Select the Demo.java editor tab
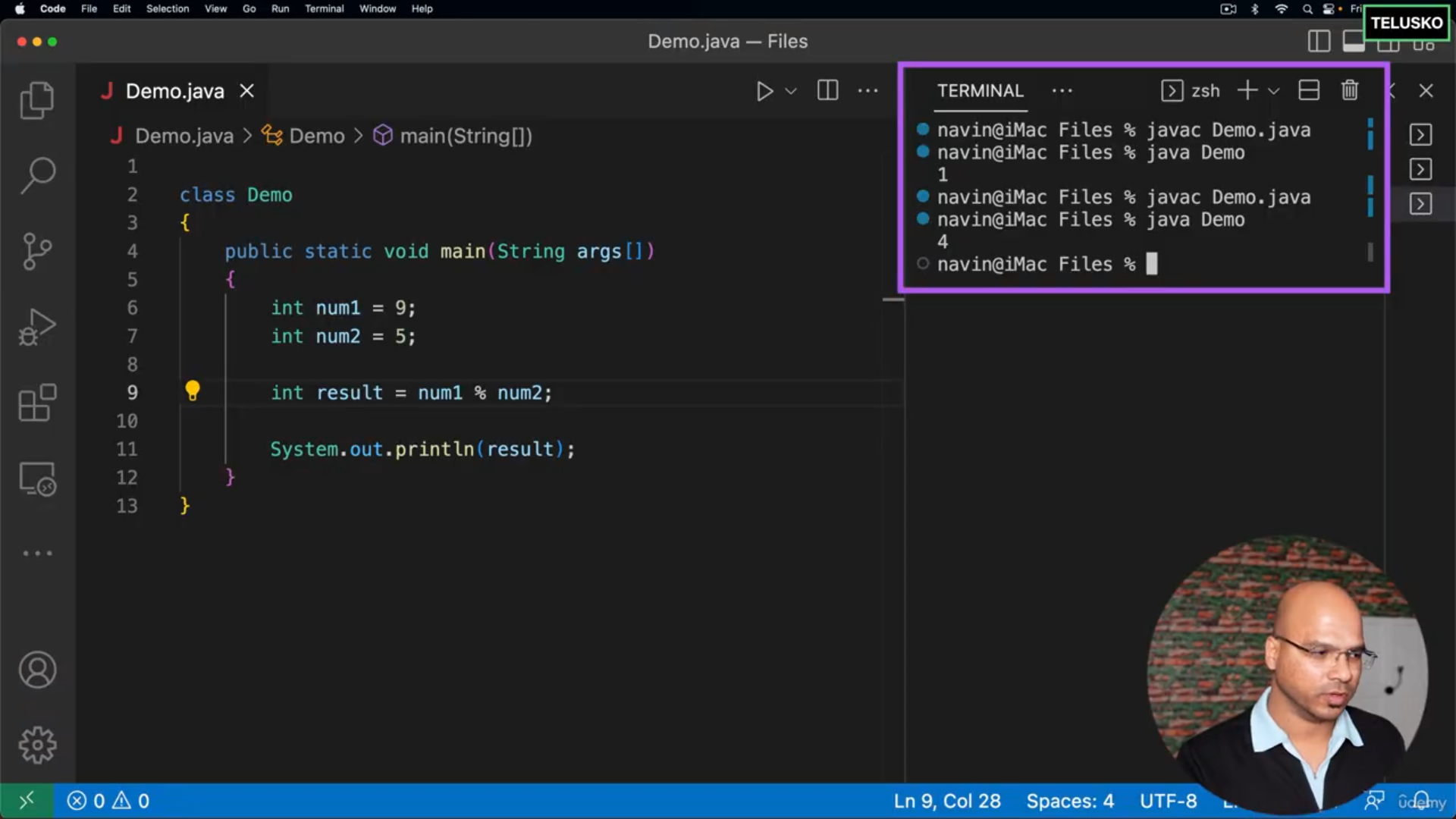Screen dimensions: 1456x819 [174, 91]
